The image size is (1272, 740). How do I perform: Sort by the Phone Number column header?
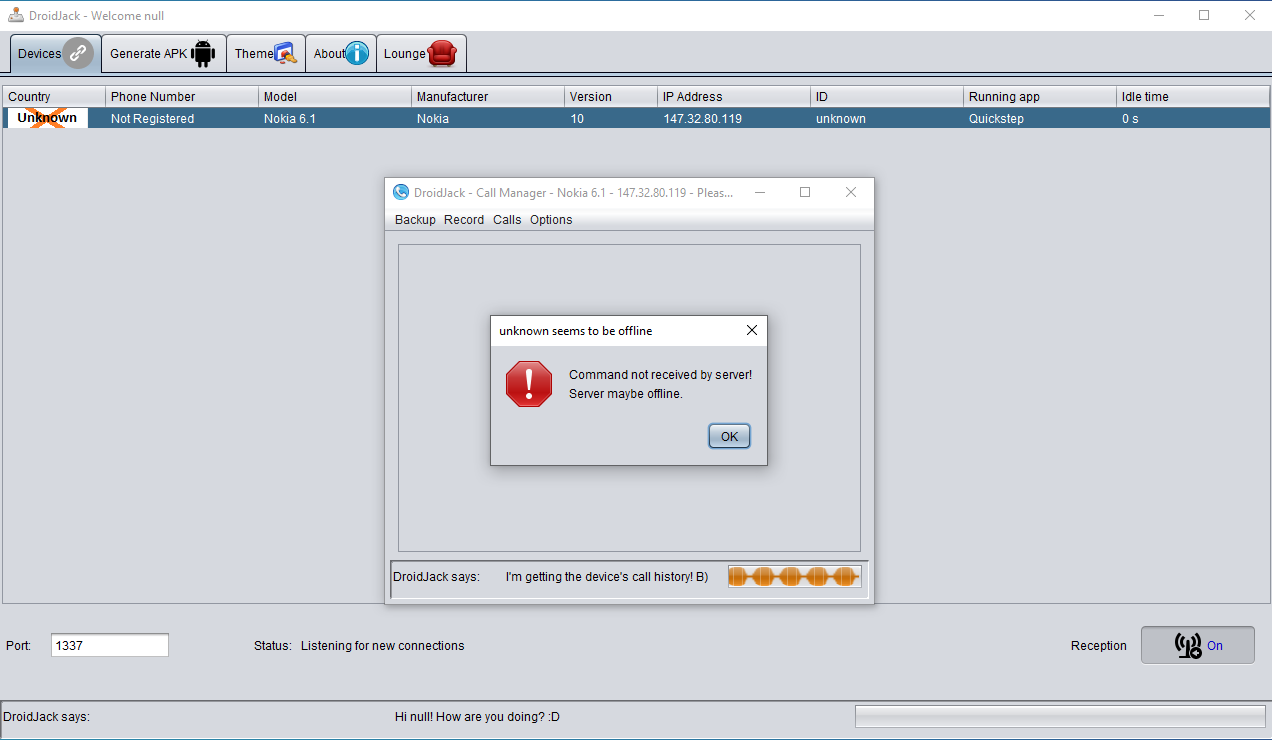182,97
